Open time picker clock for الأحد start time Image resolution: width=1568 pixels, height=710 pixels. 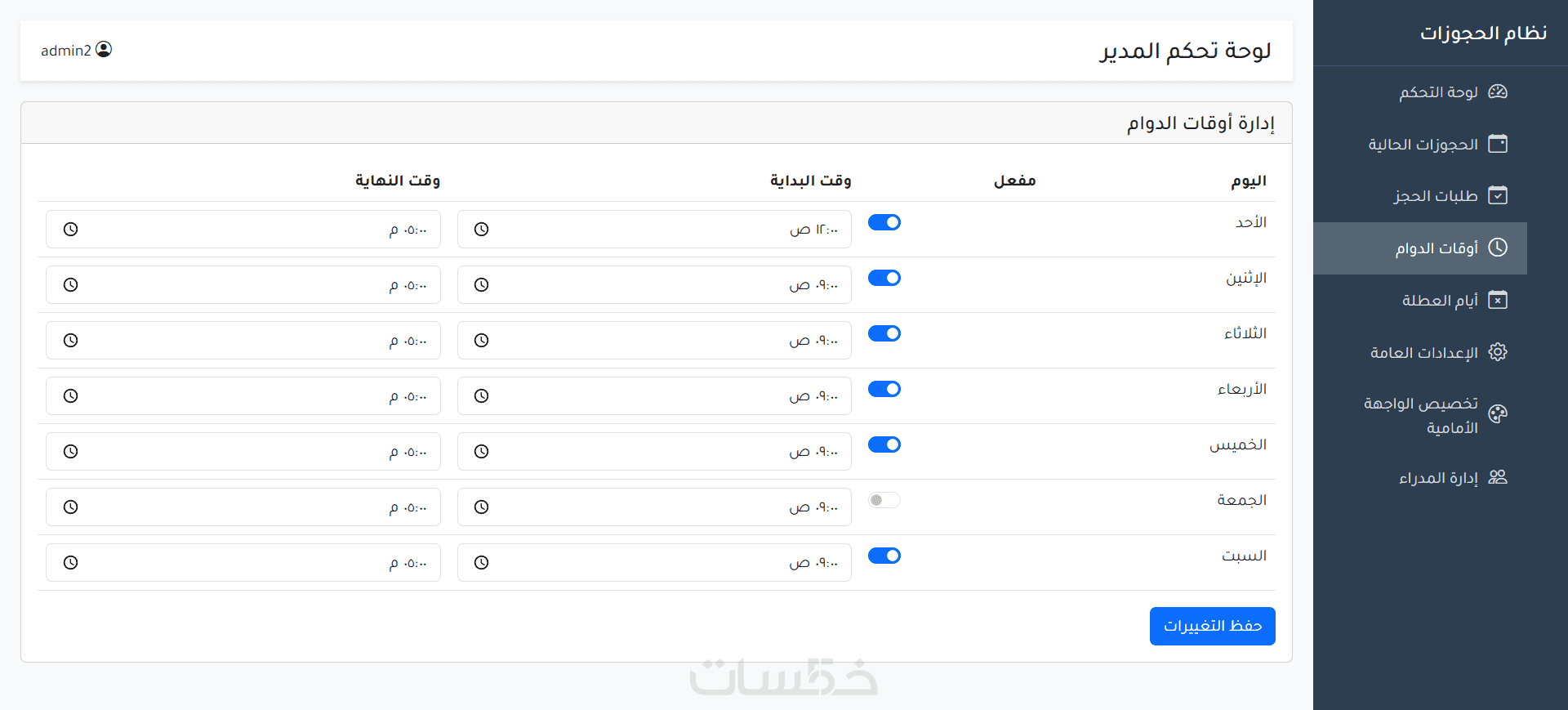tap(482, 230)
